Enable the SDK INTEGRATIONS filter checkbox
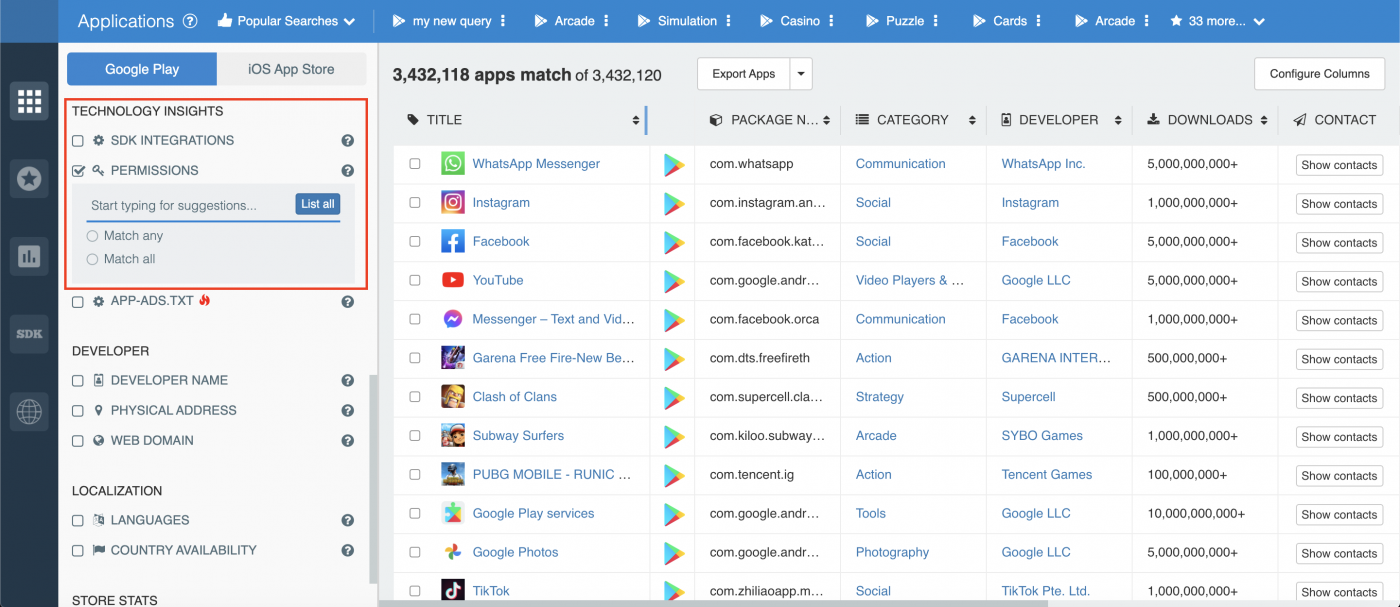 [x=77, y=140]
